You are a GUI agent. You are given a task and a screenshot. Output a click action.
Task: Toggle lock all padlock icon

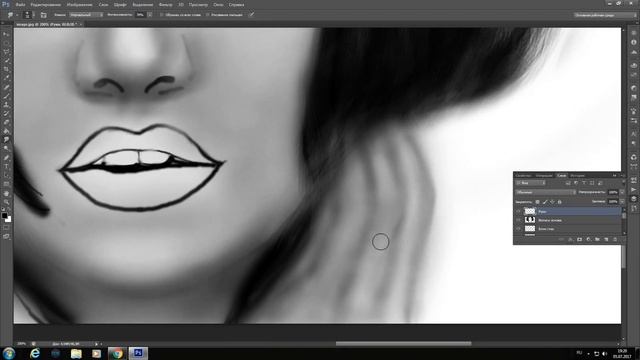560,202
